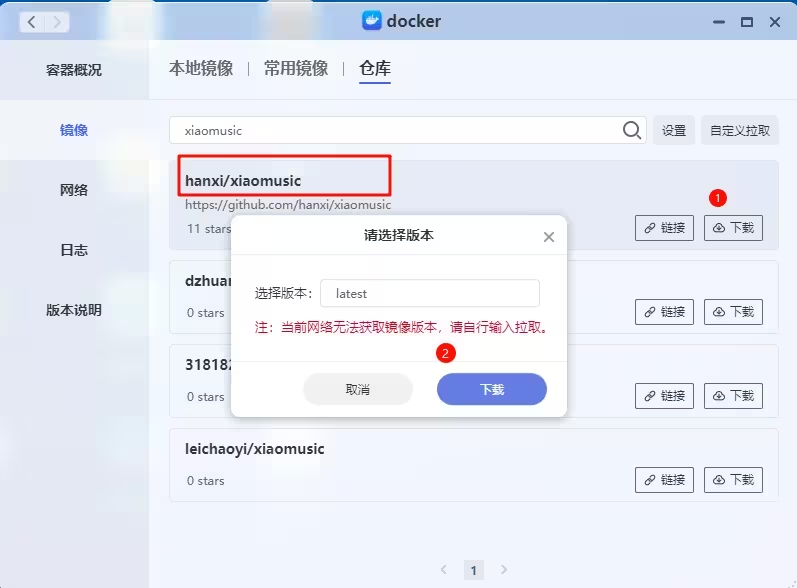Click the leichaoyi/xiaomusic title
Screen dimensions: 797x588
pyautogui.click(x=255, y=449)
